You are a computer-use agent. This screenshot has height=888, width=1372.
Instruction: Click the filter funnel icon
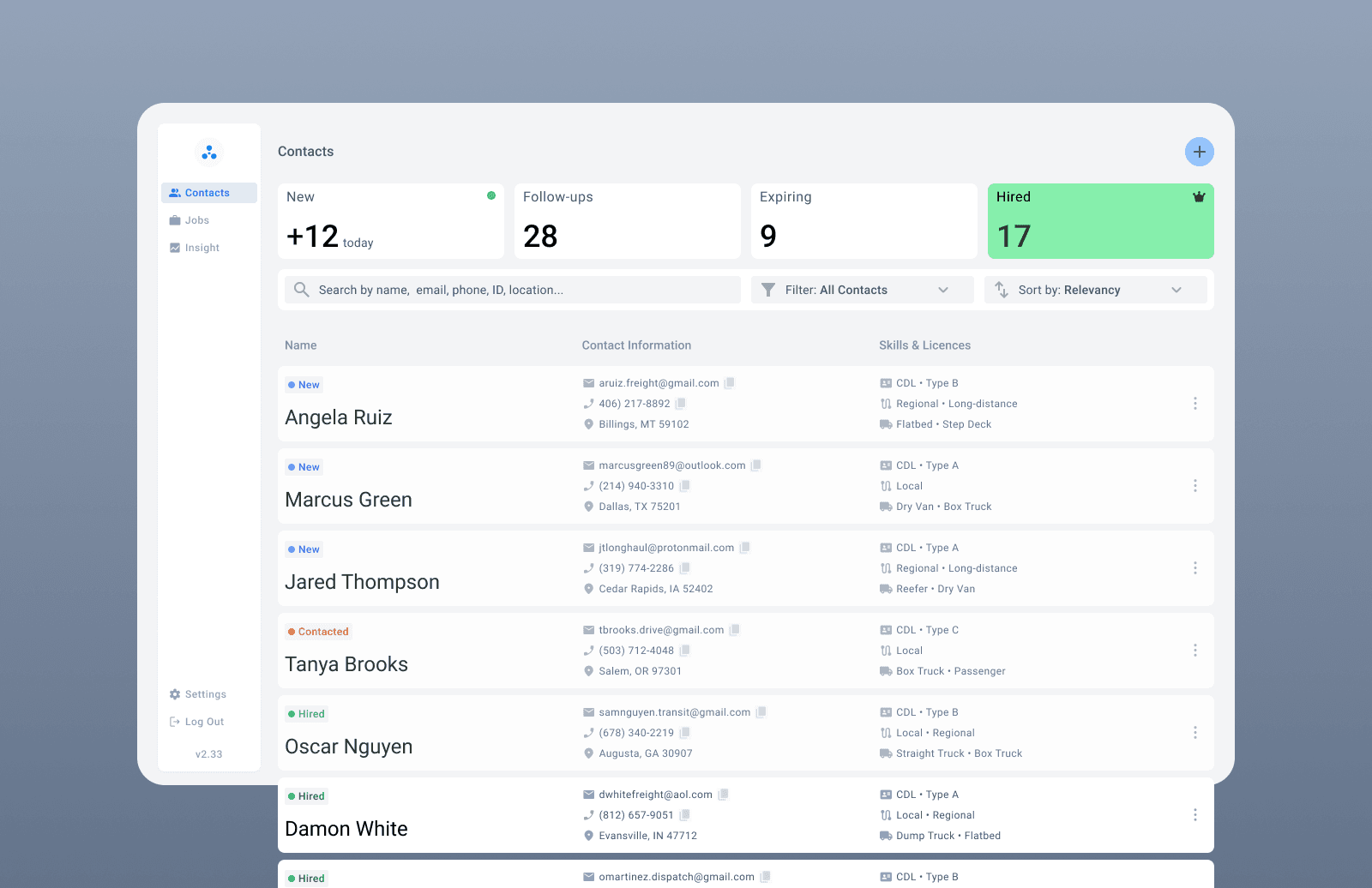768,290
